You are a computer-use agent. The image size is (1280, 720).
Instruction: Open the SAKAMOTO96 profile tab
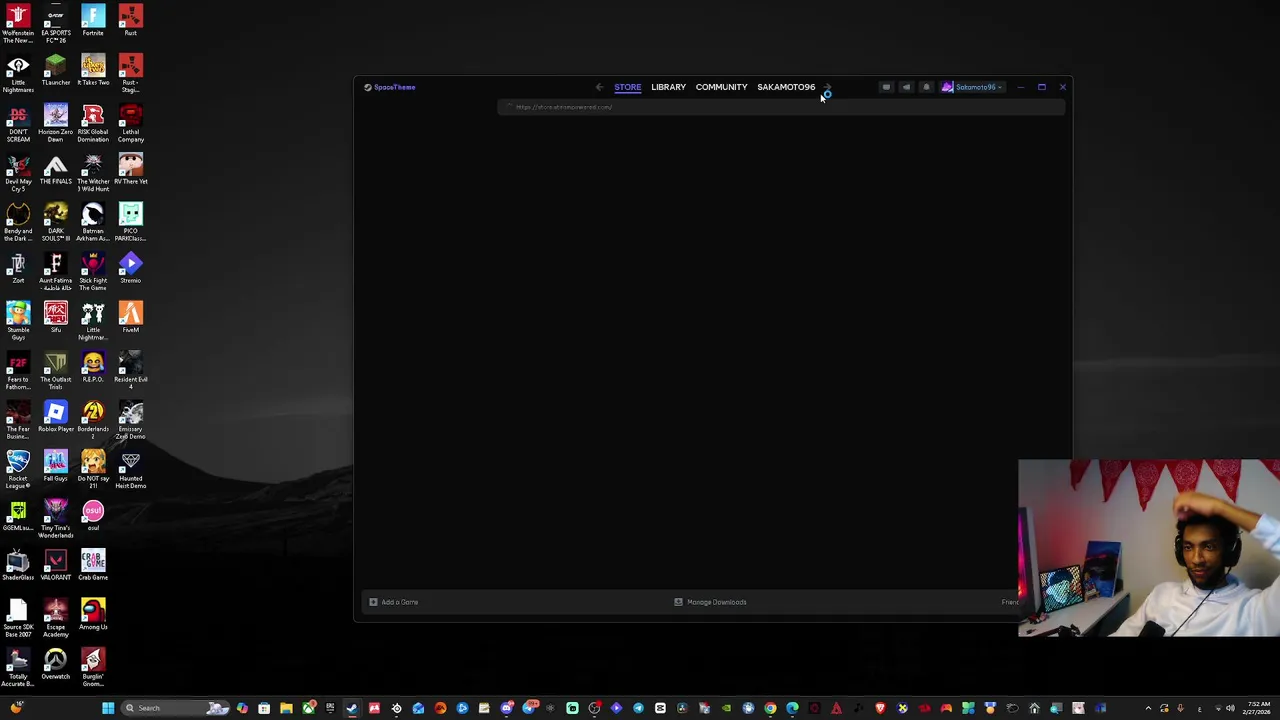(786, 87)
